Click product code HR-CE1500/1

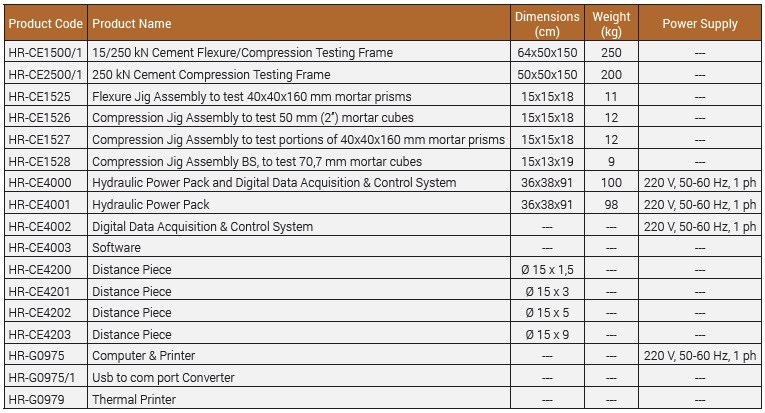pos(45,53)
